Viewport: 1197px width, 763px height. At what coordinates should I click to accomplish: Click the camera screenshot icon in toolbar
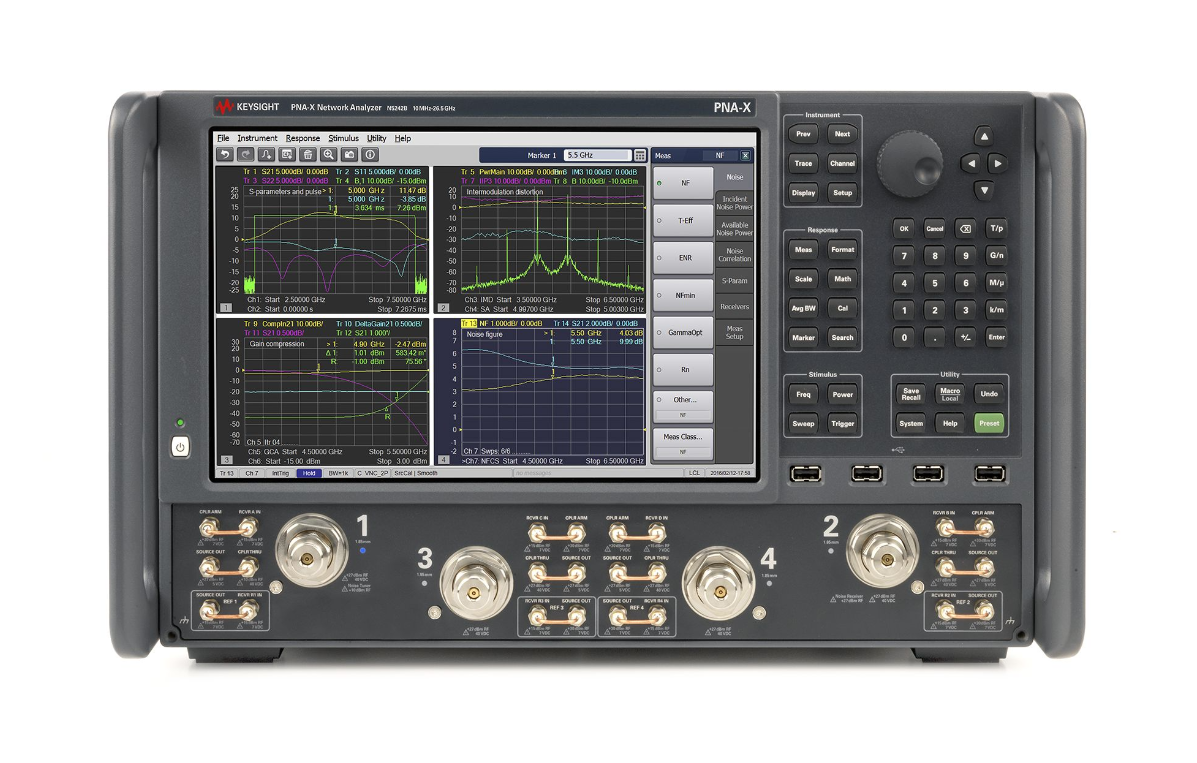tap(348, 155)
